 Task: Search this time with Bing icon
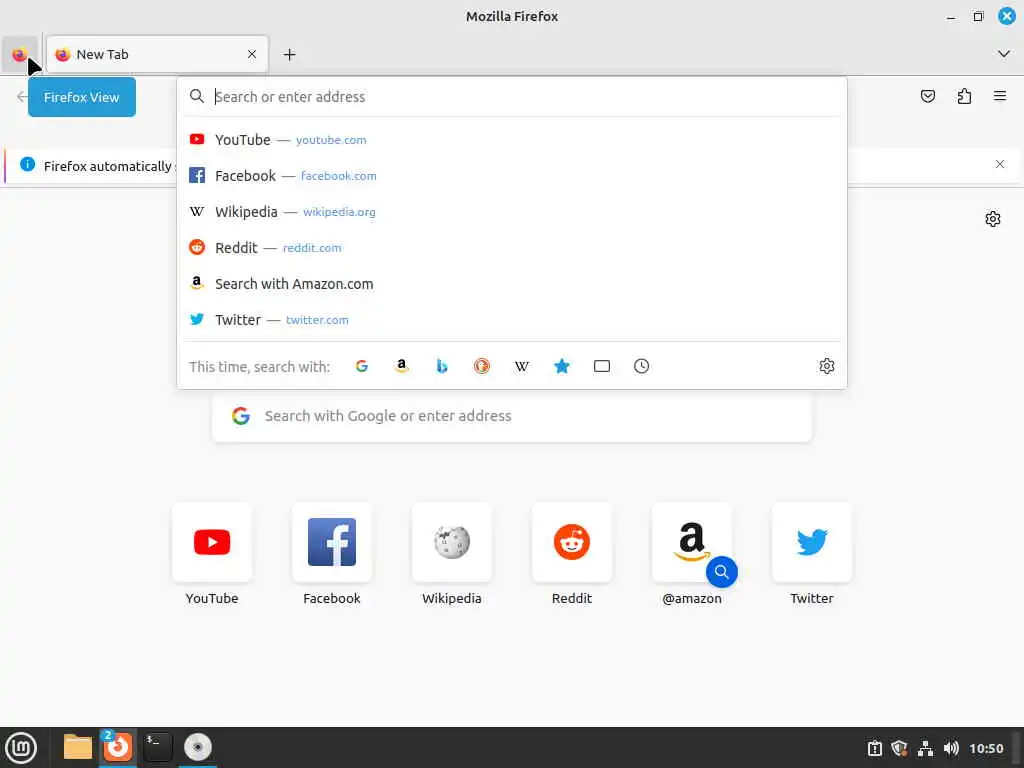pyautogui.click(x=441, y=366)
